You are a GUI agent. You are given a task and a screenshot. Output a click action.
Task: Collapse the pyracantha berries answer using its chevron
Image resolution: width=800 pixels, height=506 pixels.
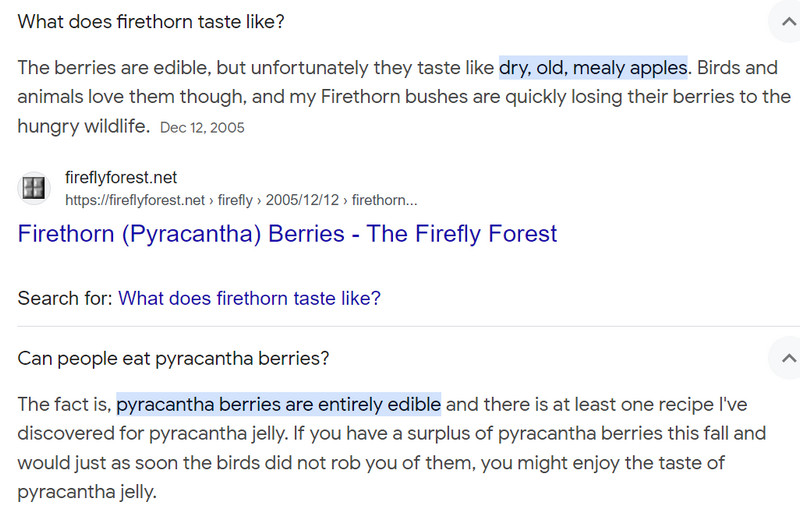pyautogui.click(x=785, y=357)
